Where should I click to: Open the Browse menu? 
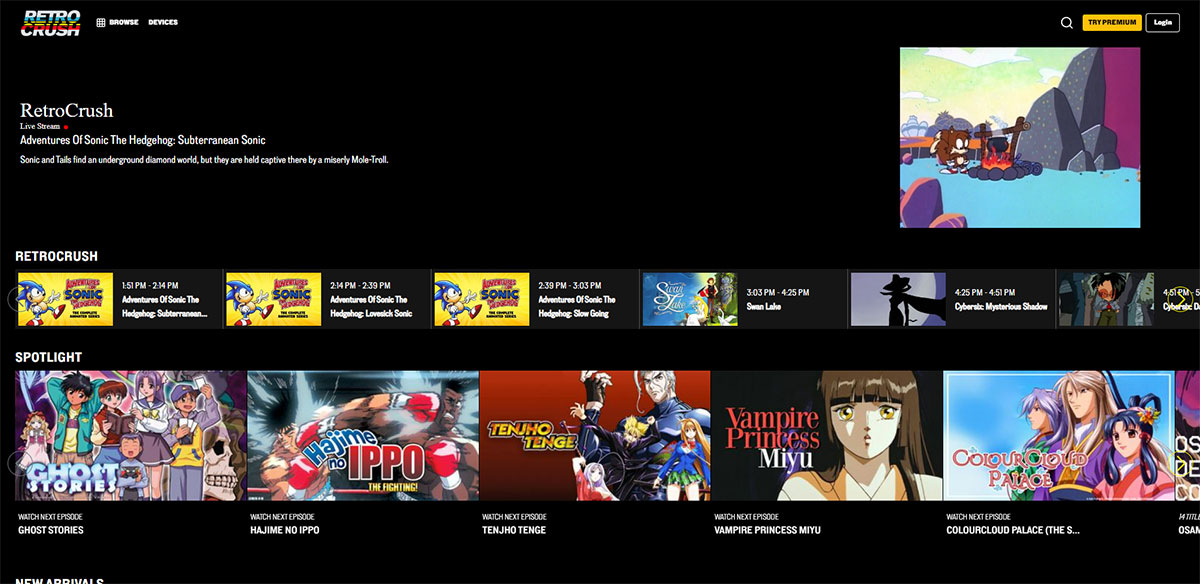124,21
